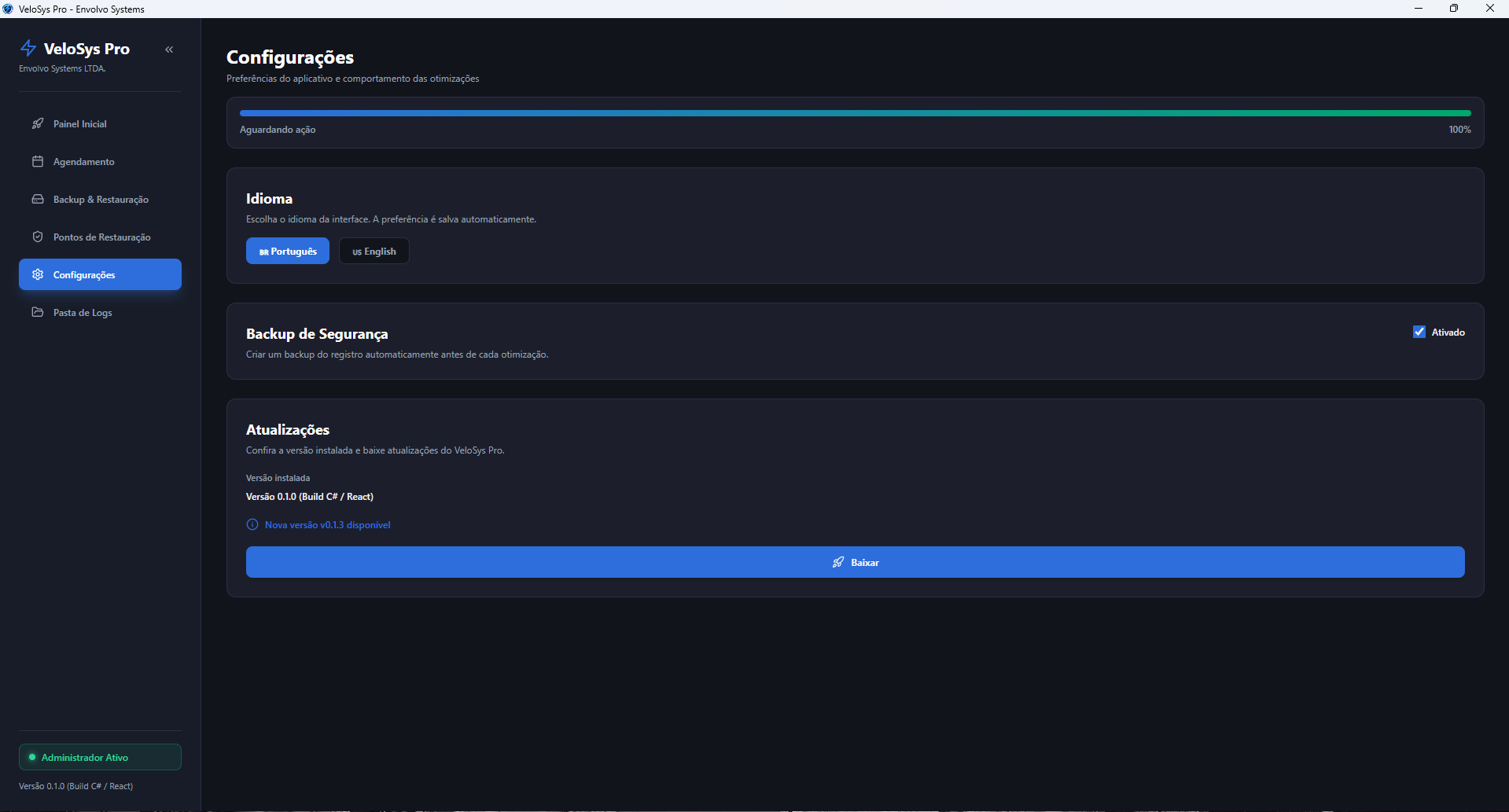Click the drive icon beside Backup & Restauração
The width and height of the screenshot is (1509, 812).
click(38, 199)
